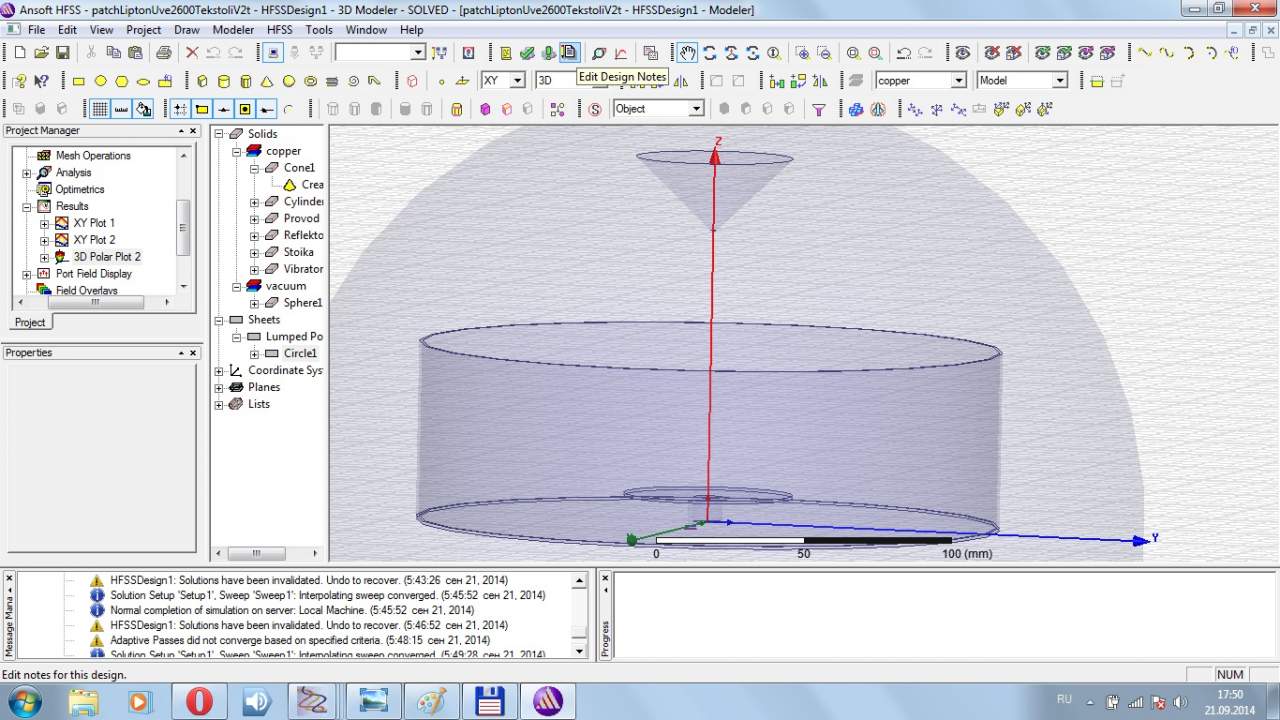Open the Modeler menu
The width and height of the screenshot is (1280, 720).
click(x=233, y=30)
